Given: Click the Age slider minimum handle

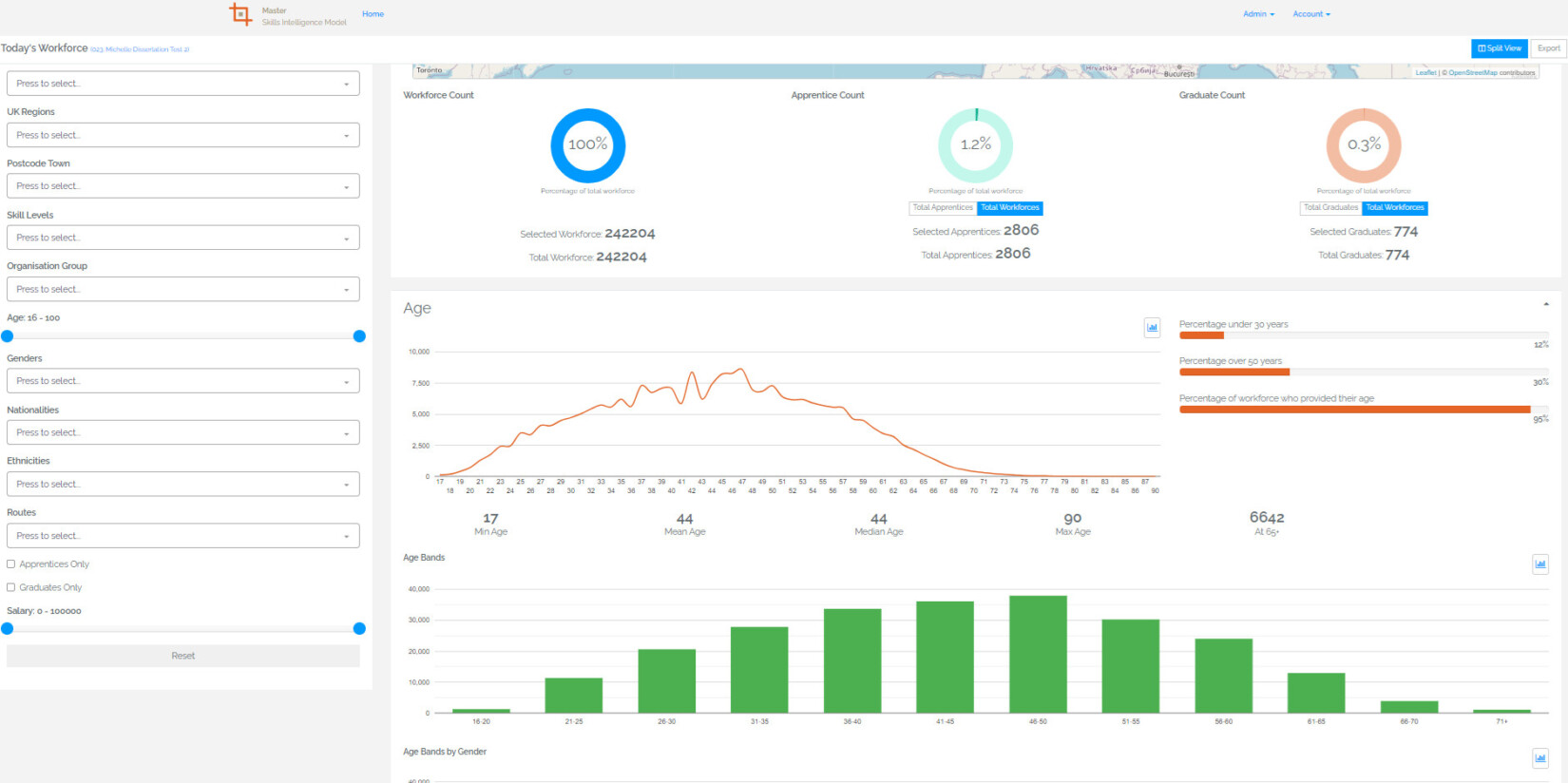Looking at the screenshot, I should 8,336.
